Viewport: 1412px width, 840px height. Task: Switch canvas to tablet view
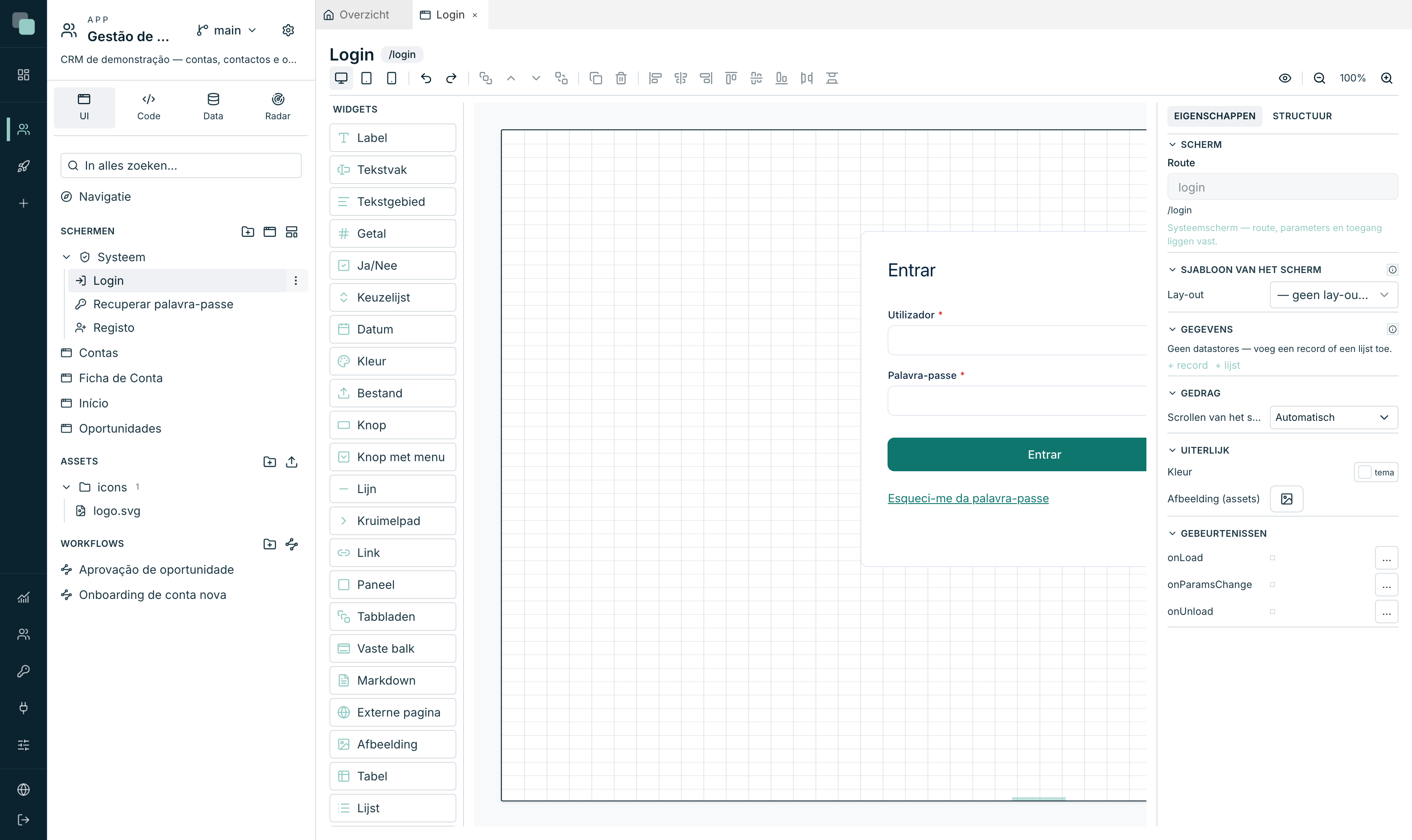click(x=366, y=78)
